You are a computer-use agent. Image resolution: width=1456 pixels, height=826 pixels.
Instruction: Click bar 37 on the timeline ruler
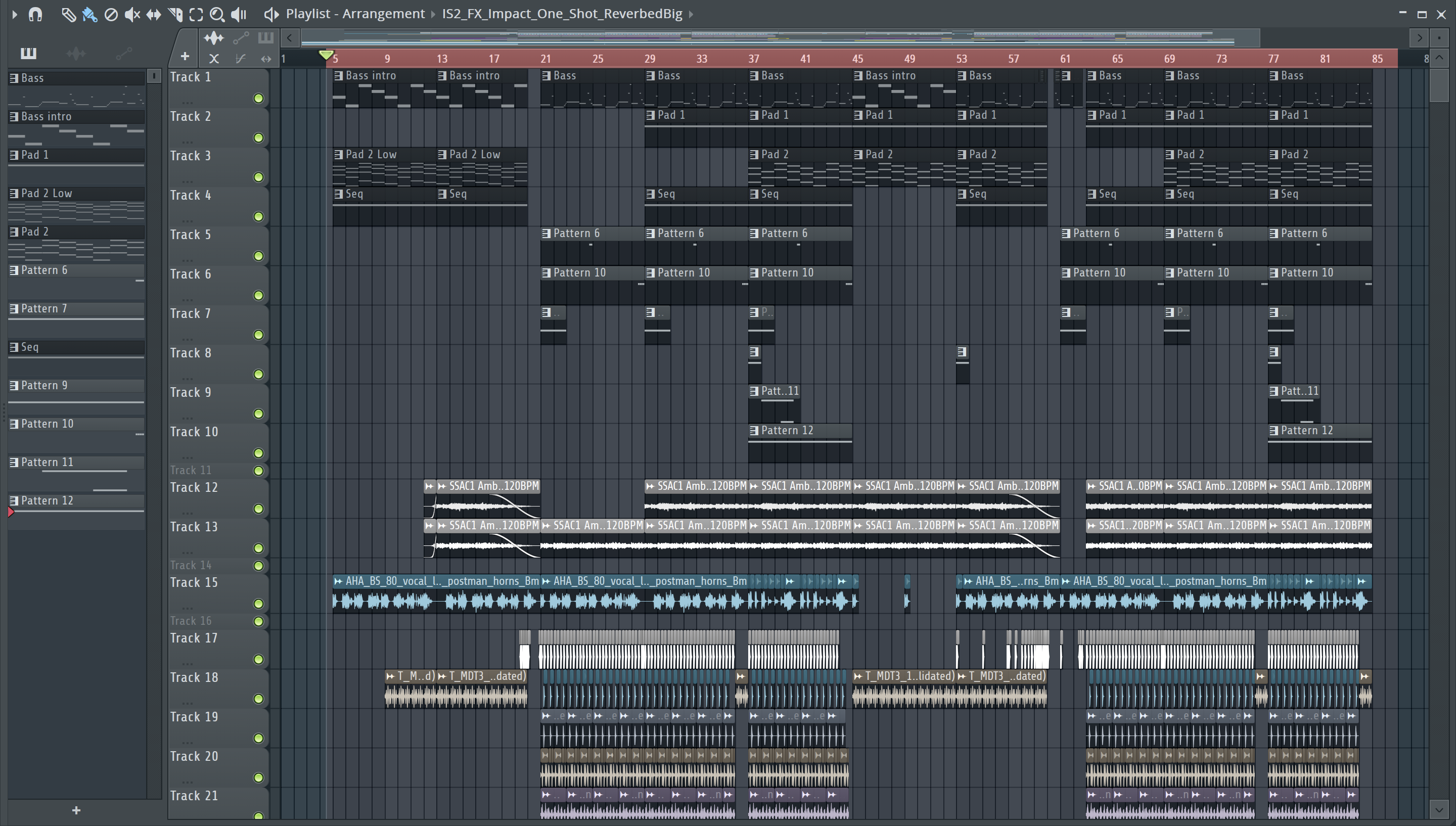(753, 59)
